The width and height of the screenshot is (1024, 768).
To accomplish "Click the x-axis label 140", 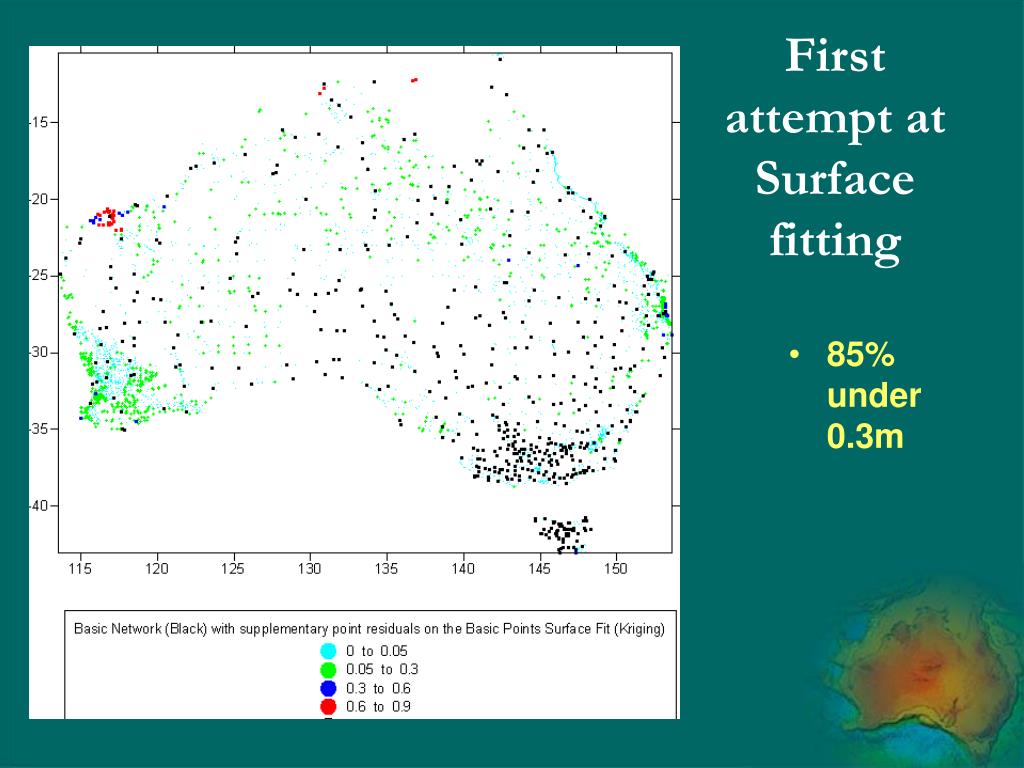I will click(x=463, y=568).
